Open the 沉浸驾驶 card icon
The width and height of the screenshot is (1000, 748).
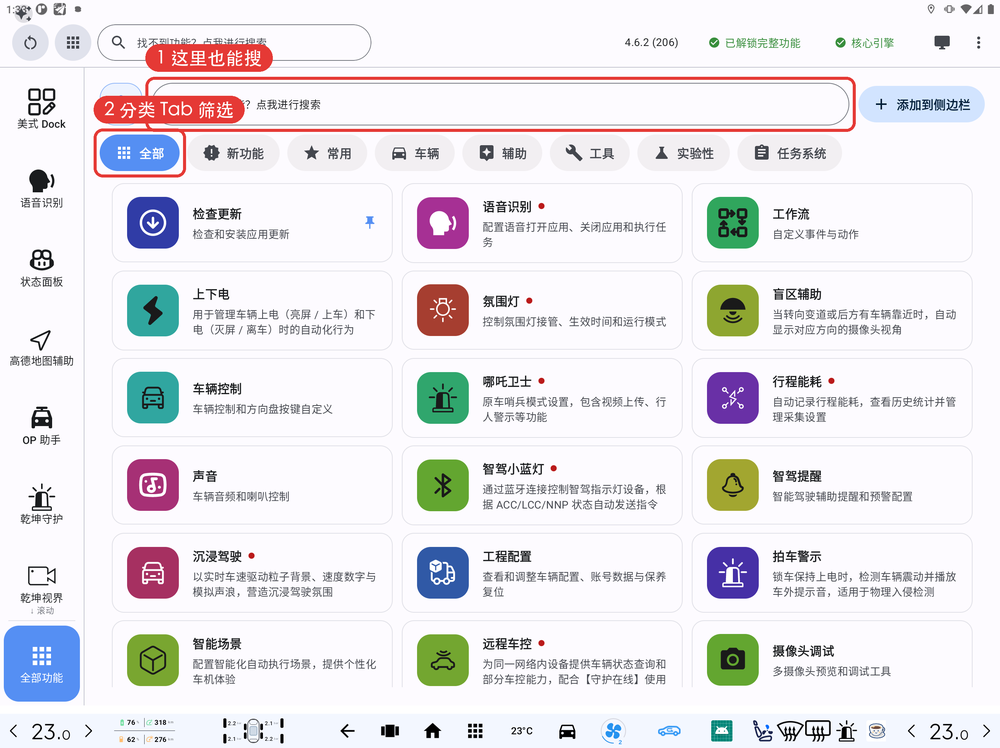click(x=152, y=573)
